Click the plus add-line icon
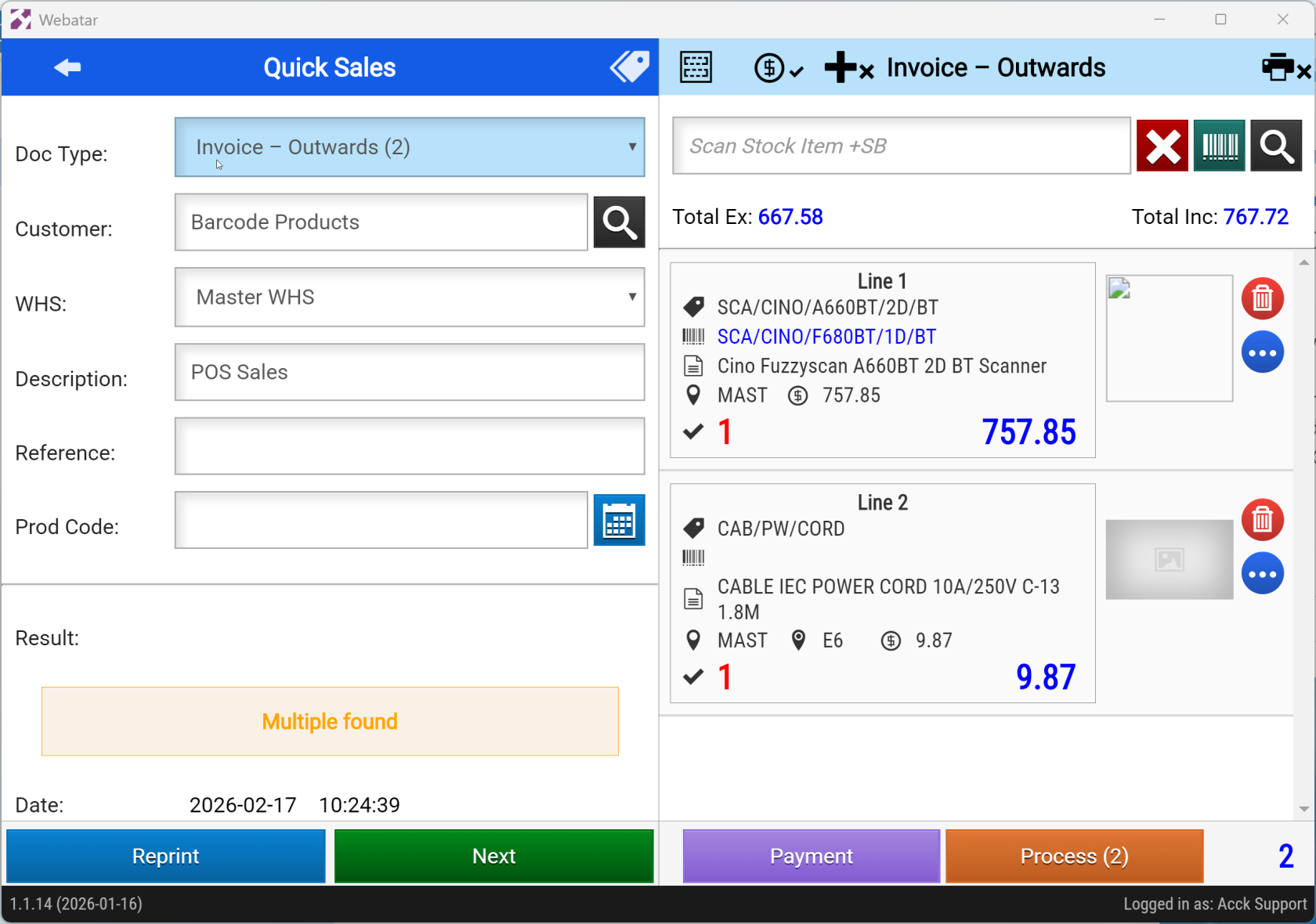 (x=848, y=68)
